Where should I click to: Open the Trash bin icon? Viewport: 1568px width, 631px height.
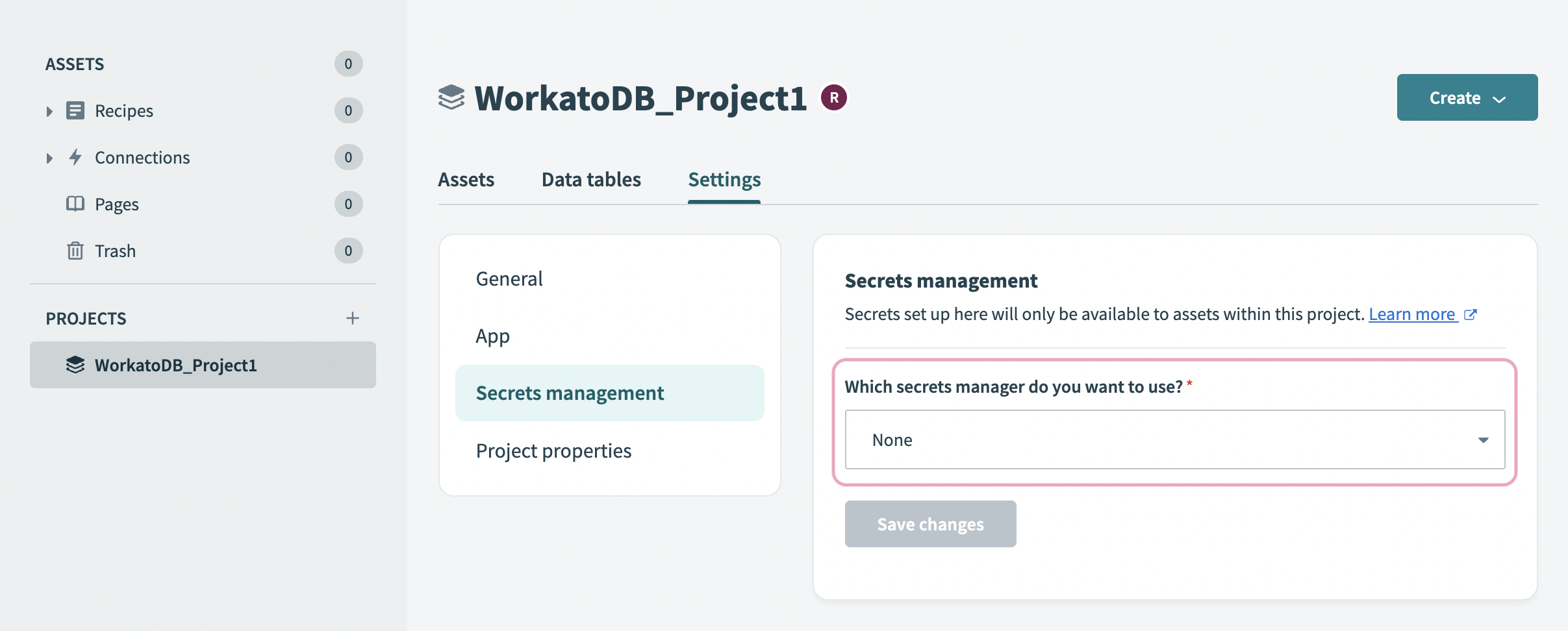pos(75,251)
